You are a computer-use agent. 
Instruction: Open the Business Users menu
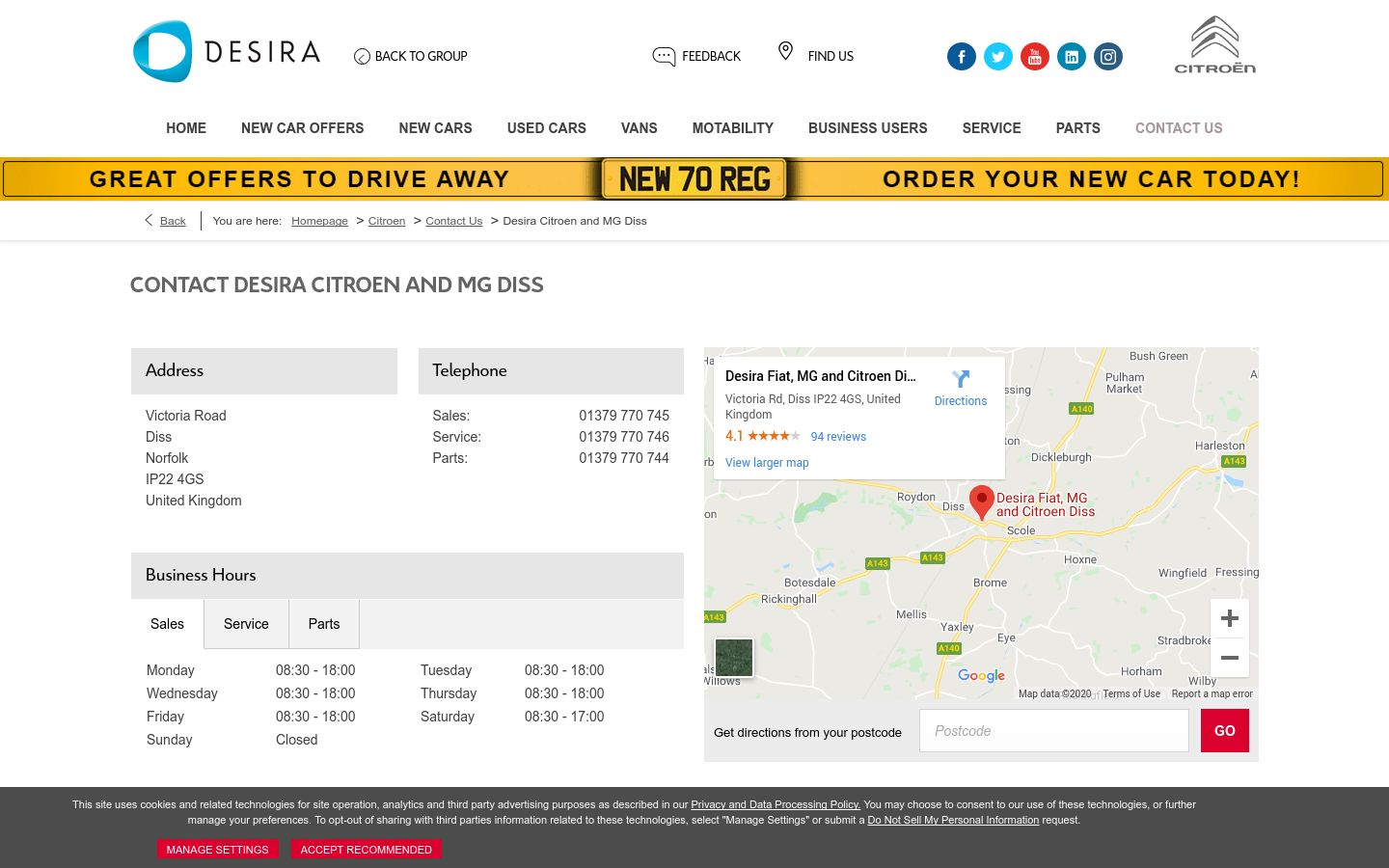pos(867,128)
